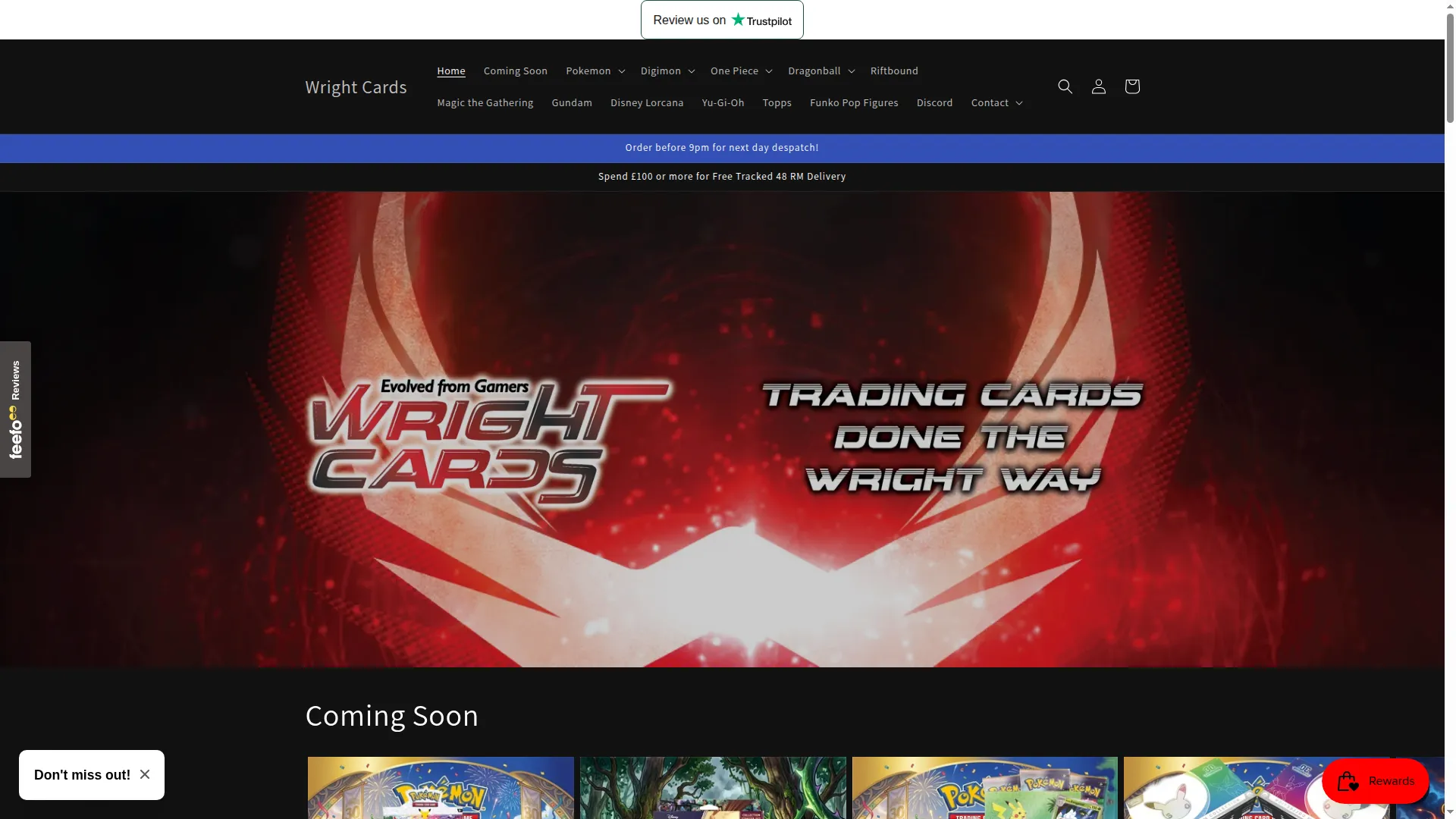This screenshot has width=1456, height=819.
Task: Open the Coming Soon nav link
Action: [x=516, y=71]
